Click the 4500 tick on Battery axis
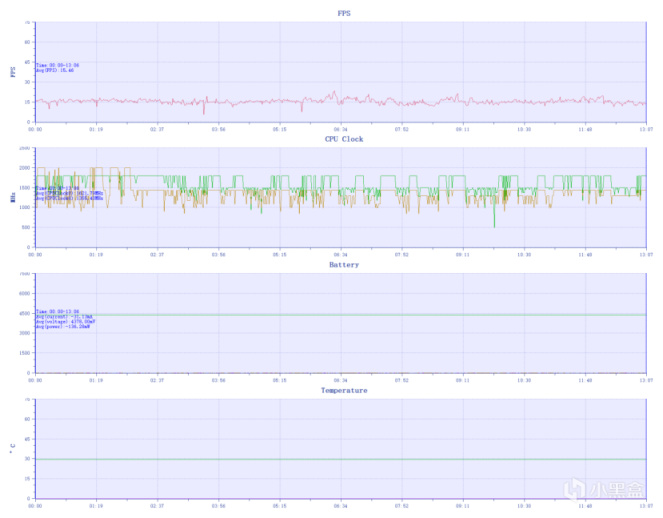The height and width of the screenshot is (518, 663). [x=25, y=313]
